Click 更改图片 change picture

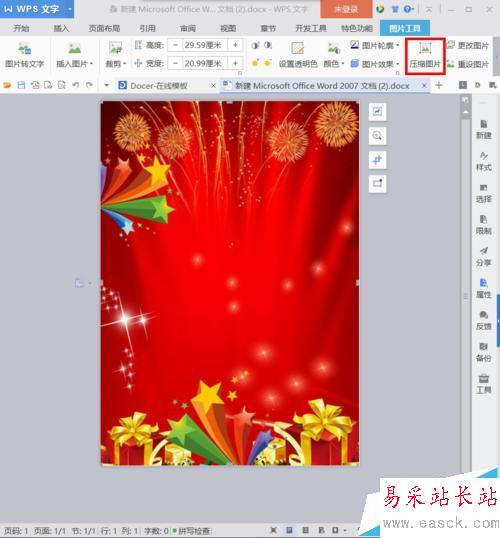[x=468, y=46]
